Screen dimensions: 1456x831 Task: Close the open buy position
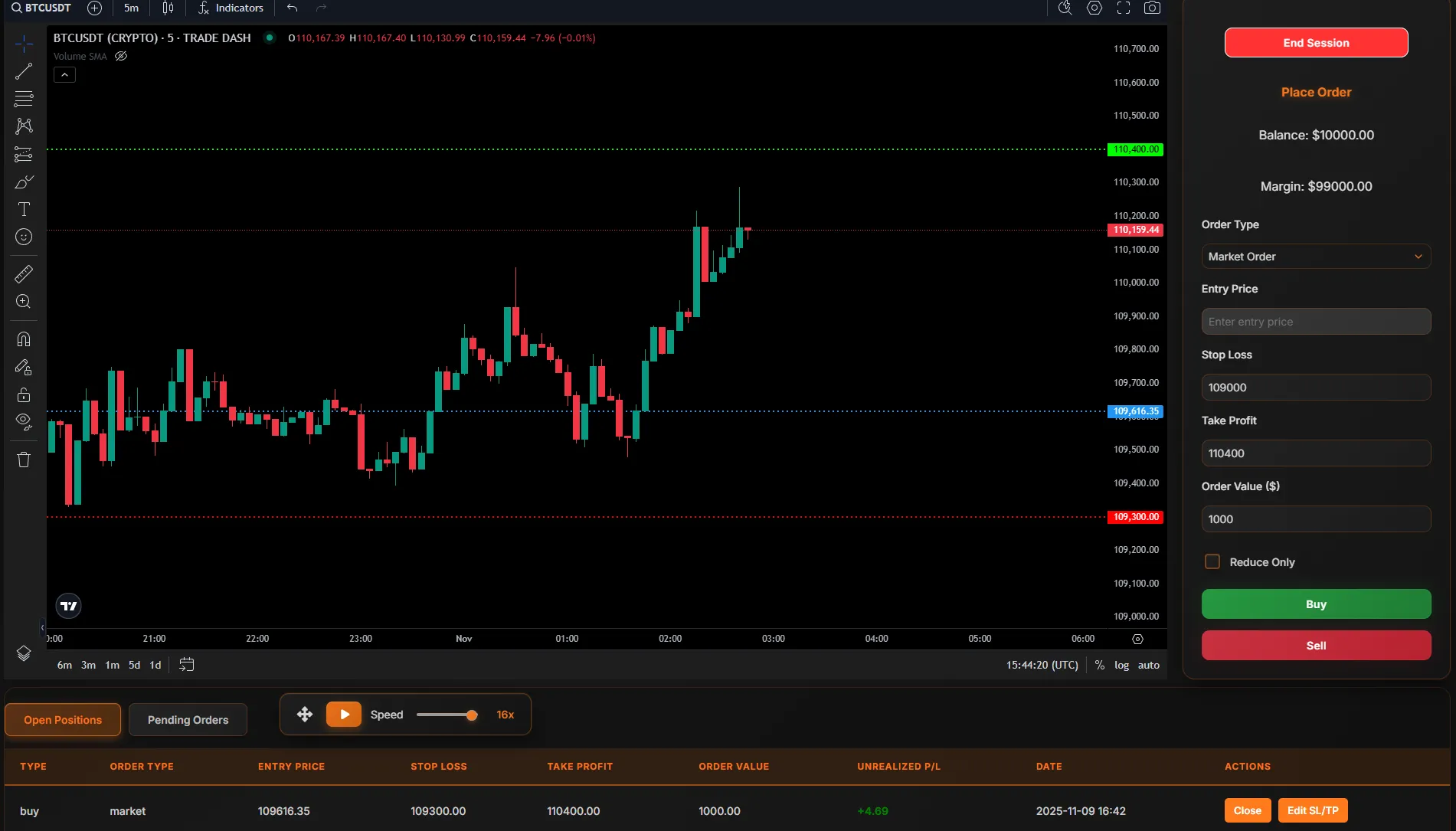1248,810
